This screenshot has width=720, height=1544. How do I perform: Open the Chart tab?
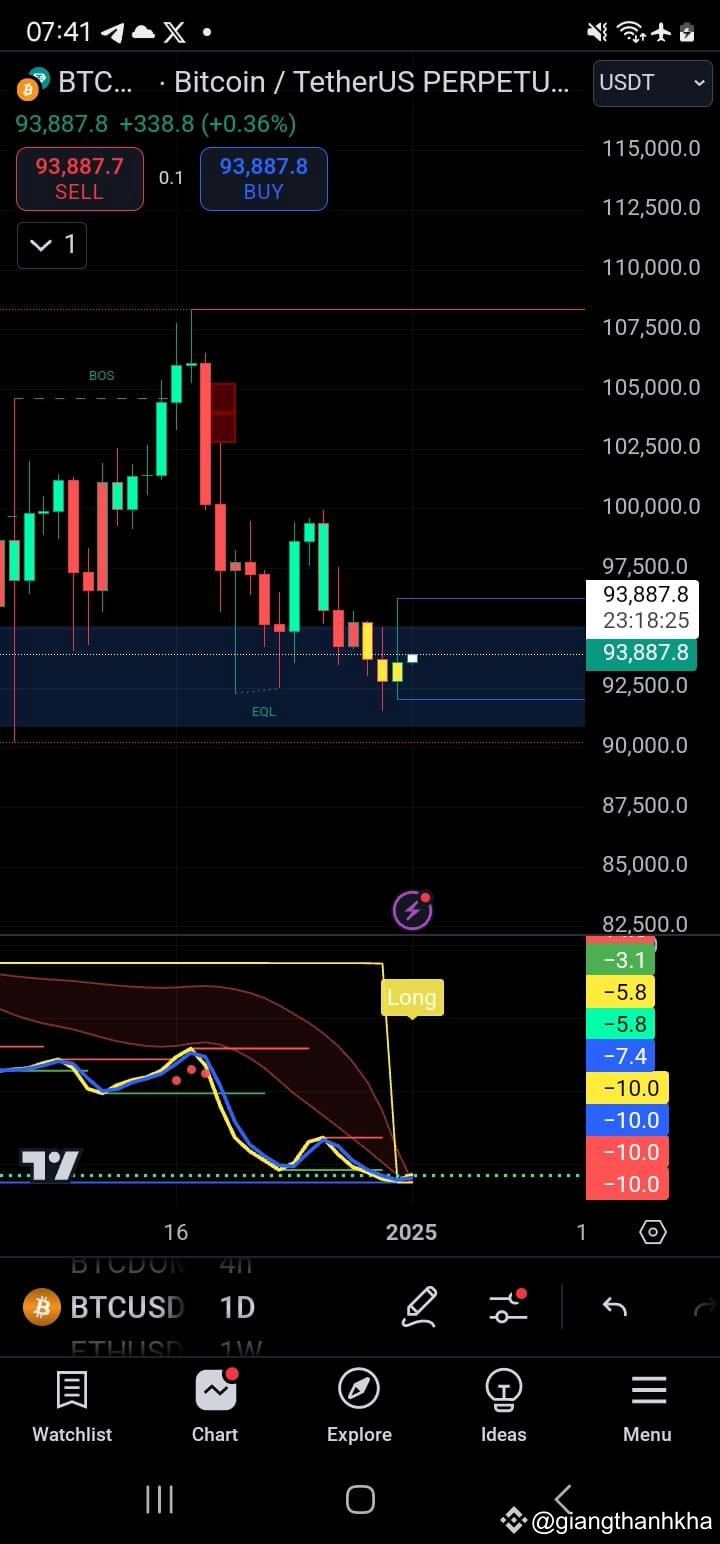[x=215, y=1407]
